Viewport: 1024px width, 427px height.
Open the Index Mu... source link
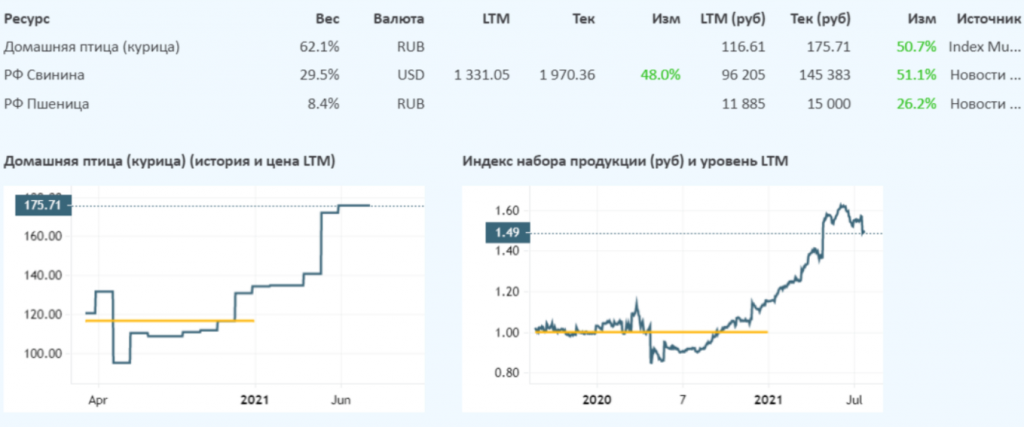(982, 47)
